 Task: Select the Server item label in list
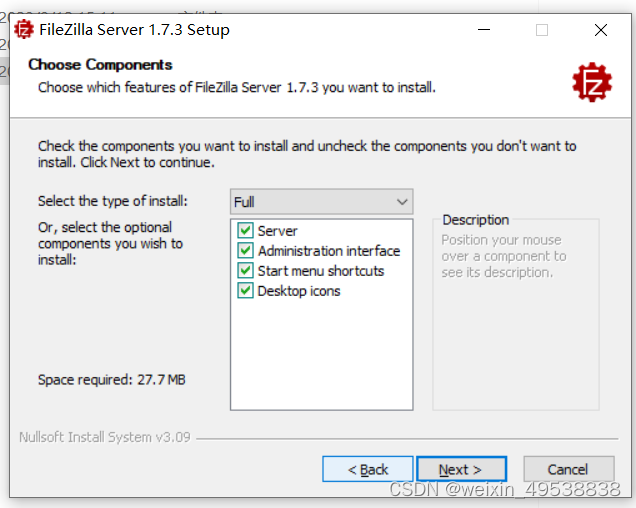tap(277, 231)
